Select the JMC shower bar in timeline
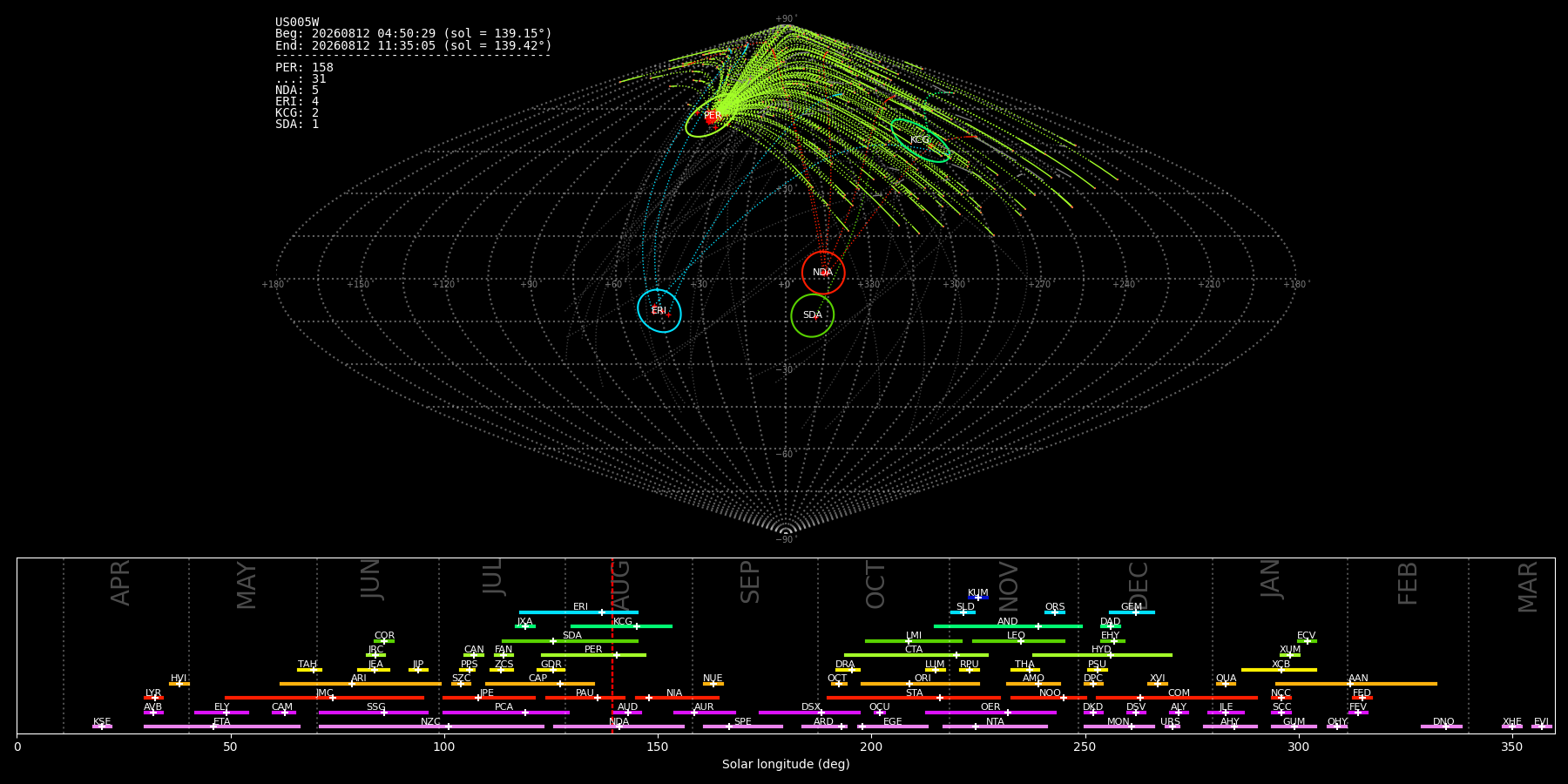 [x=324, y=698]
